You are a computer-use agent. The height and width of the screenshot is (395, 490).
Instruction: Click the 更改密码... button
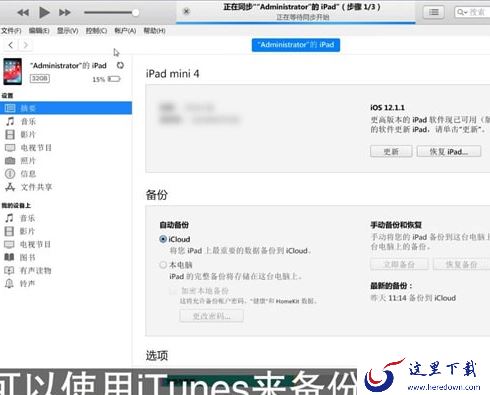click(212, 316)
